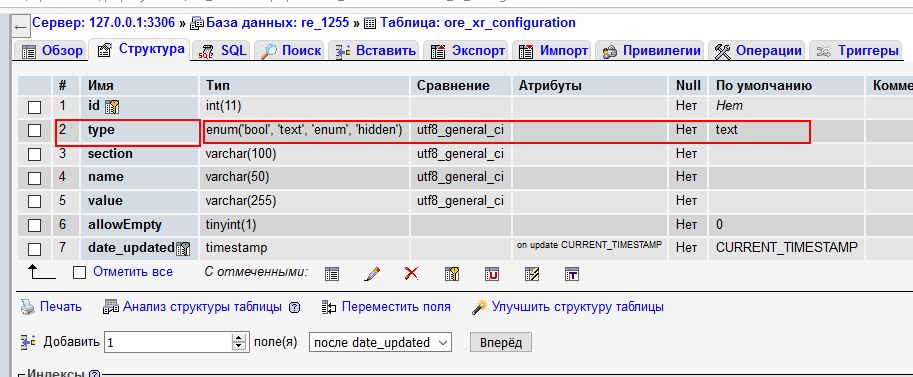Switch to the Экспорт tab

[467, 51]
